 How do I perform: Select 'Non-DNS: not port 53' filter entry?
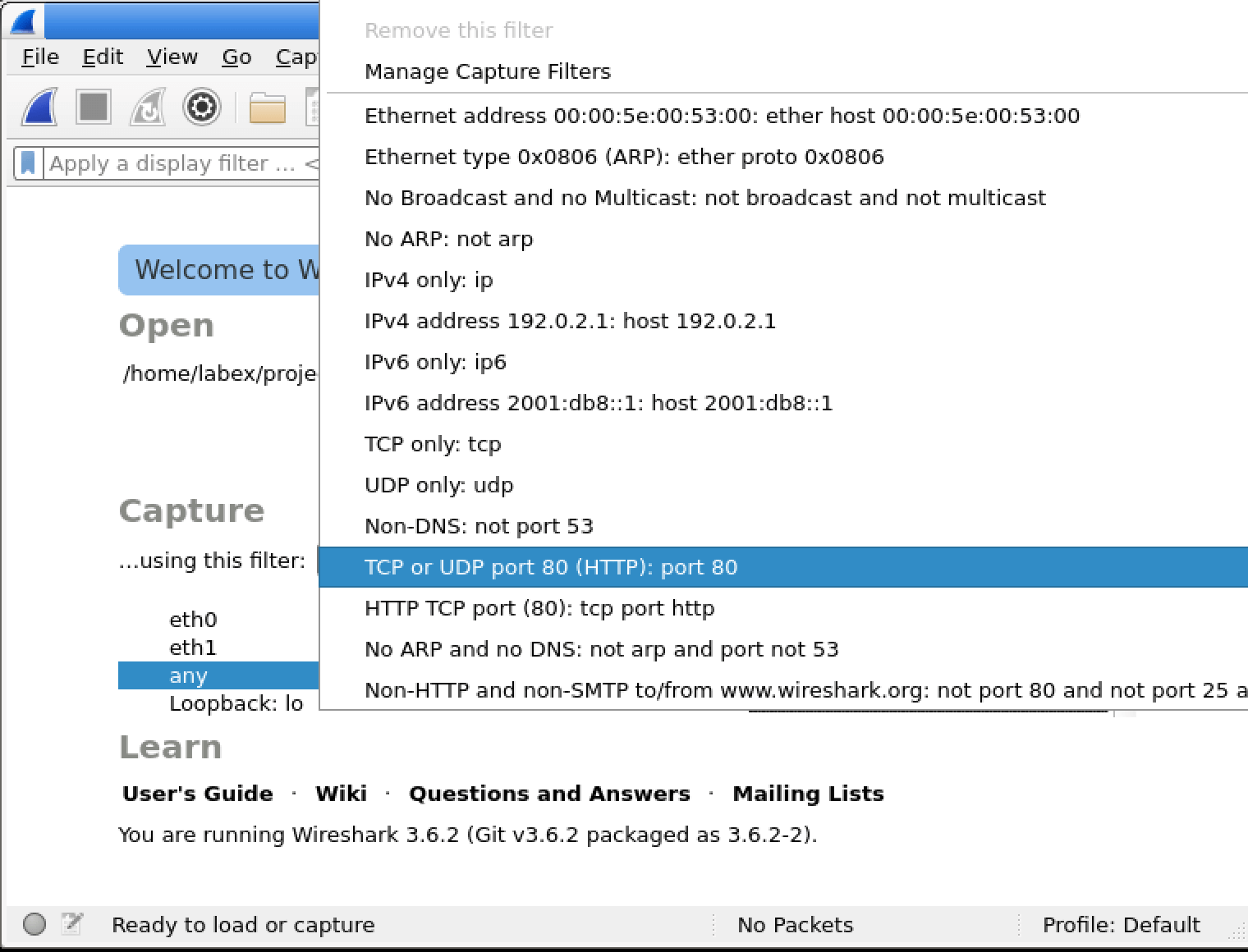[x=479, y=526]
